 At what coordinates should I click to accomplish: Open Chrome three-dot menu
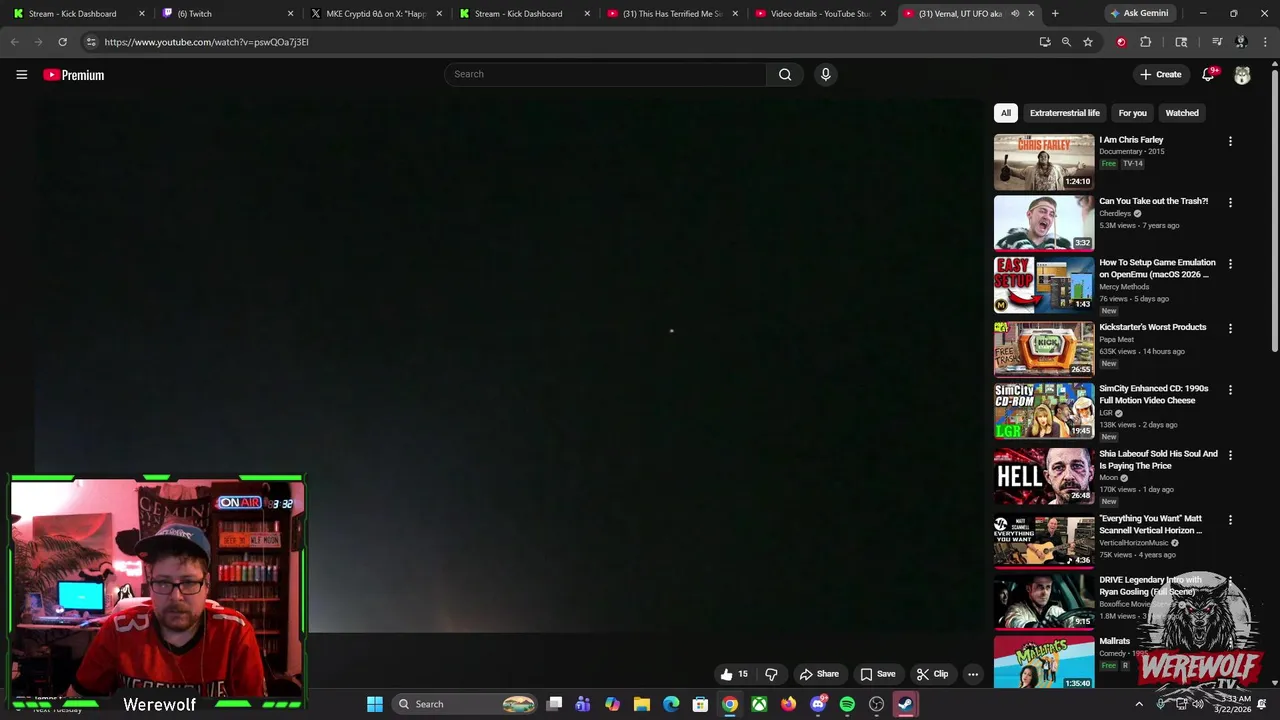[x=1265, y=42]
